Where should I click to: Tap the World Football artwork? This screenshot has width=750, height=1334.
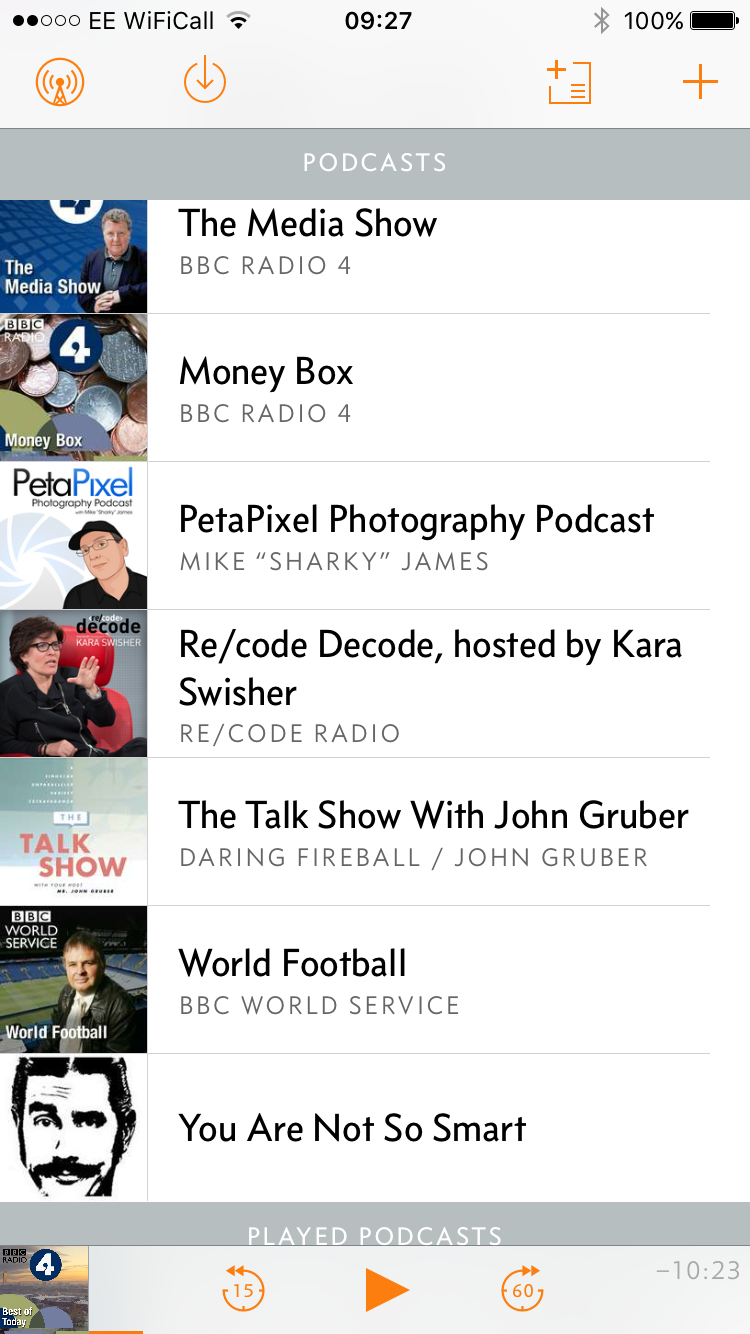pos(73,979)
